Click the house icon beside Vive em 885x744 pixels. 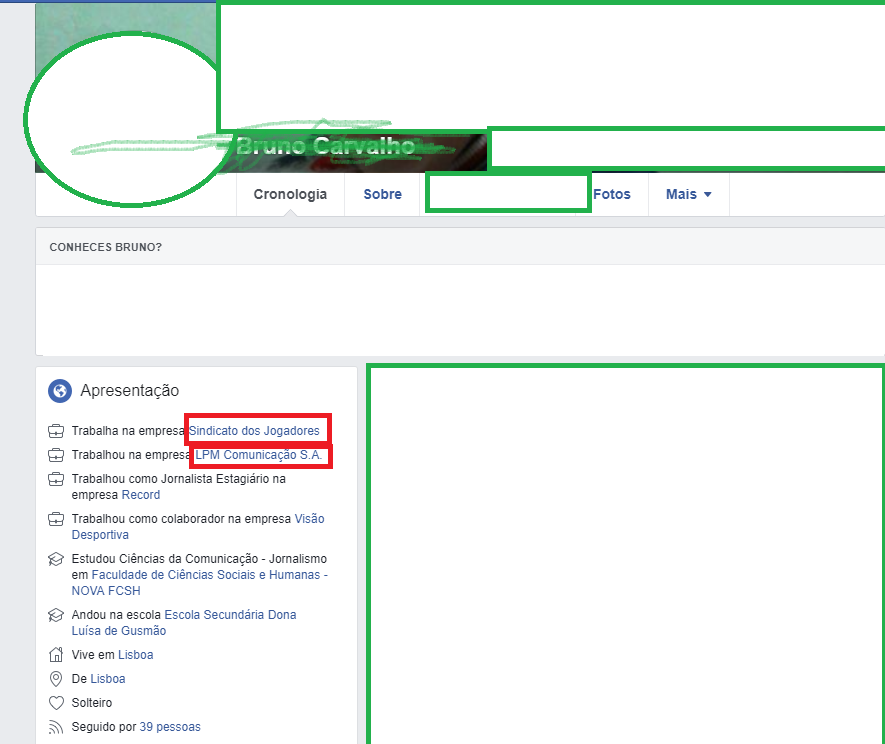coord(56,655)
